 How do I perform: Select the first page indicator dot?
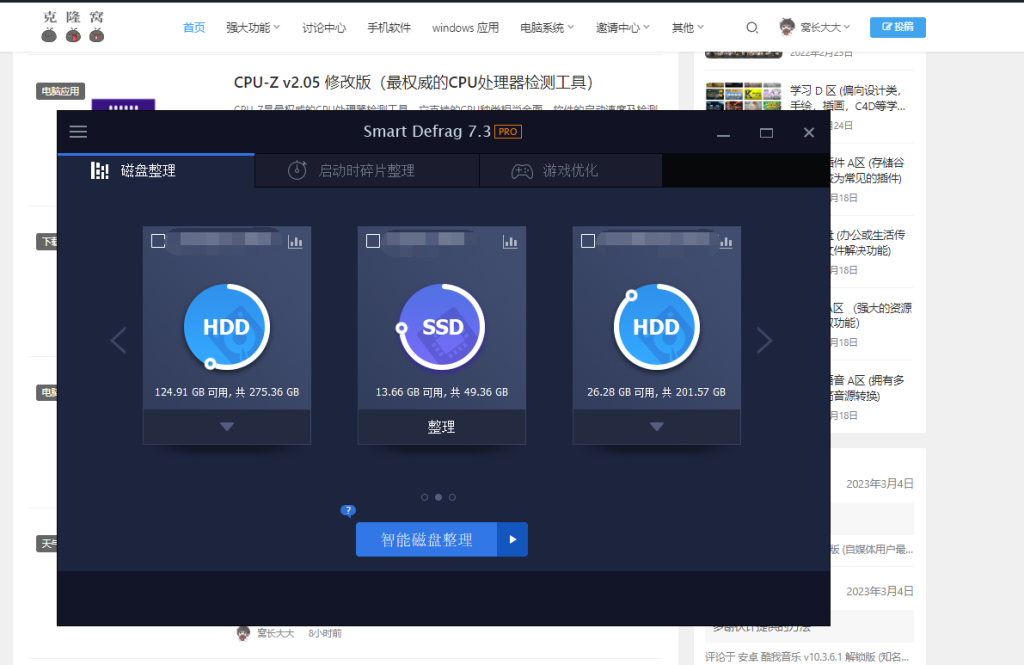pos(424,497)
